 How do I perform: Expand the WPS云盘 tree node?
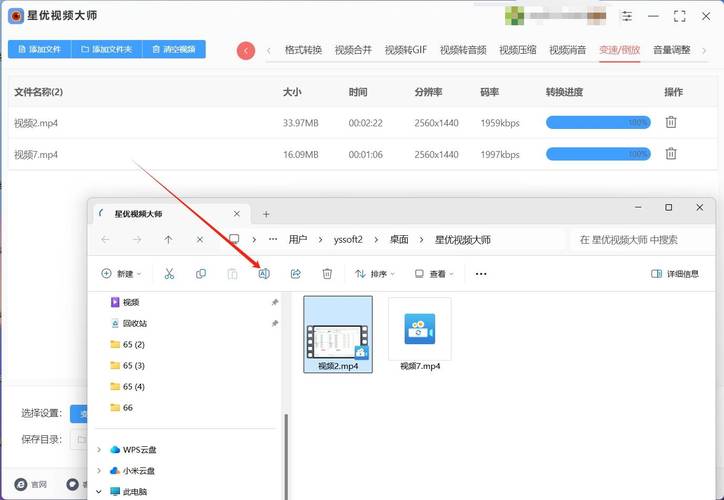pyautogui.click(x=99, y=450)
